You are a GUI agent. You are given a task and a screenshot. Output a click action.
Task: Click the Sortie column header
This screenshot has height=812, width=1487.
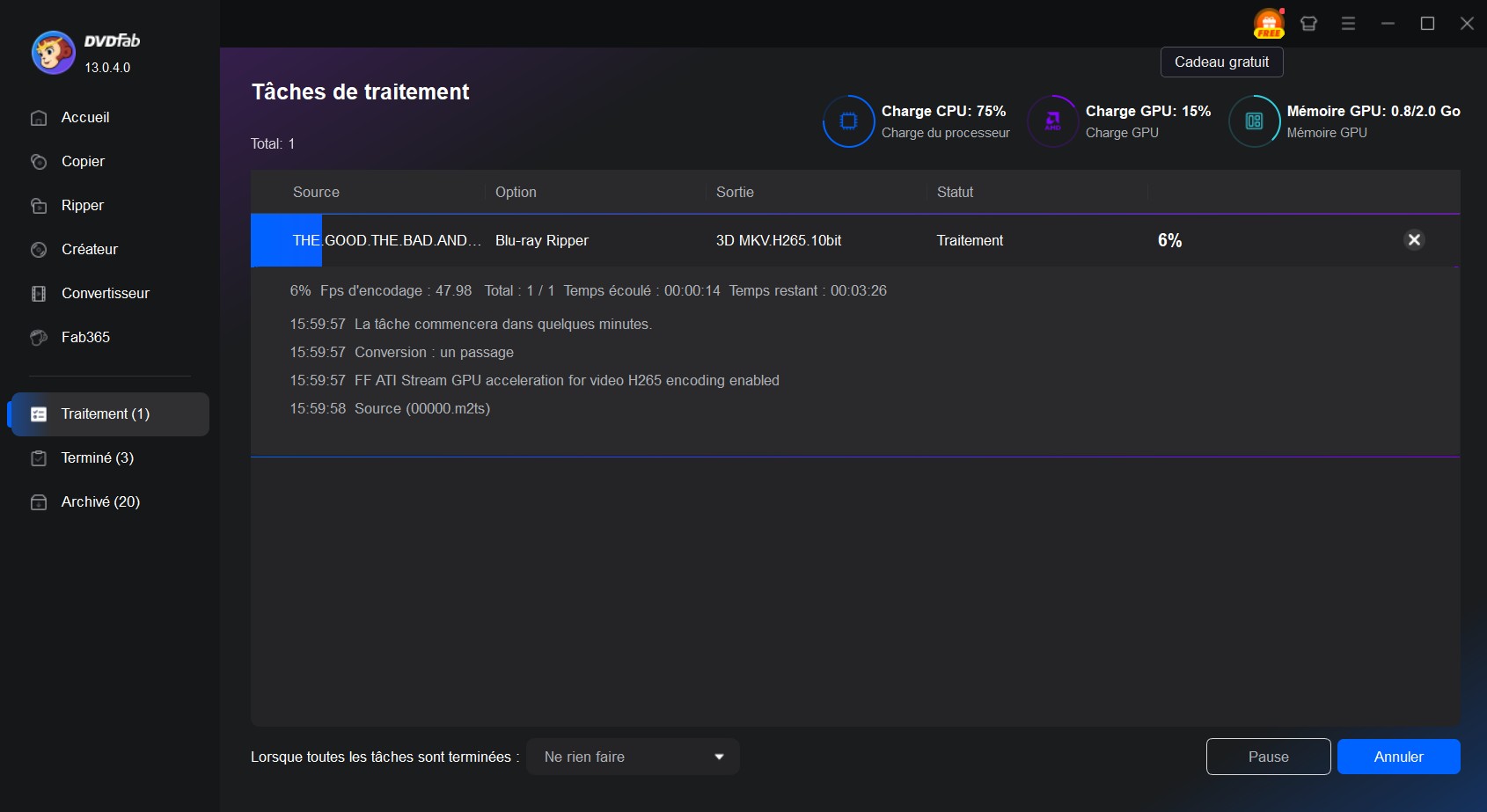tap(735, 193)
